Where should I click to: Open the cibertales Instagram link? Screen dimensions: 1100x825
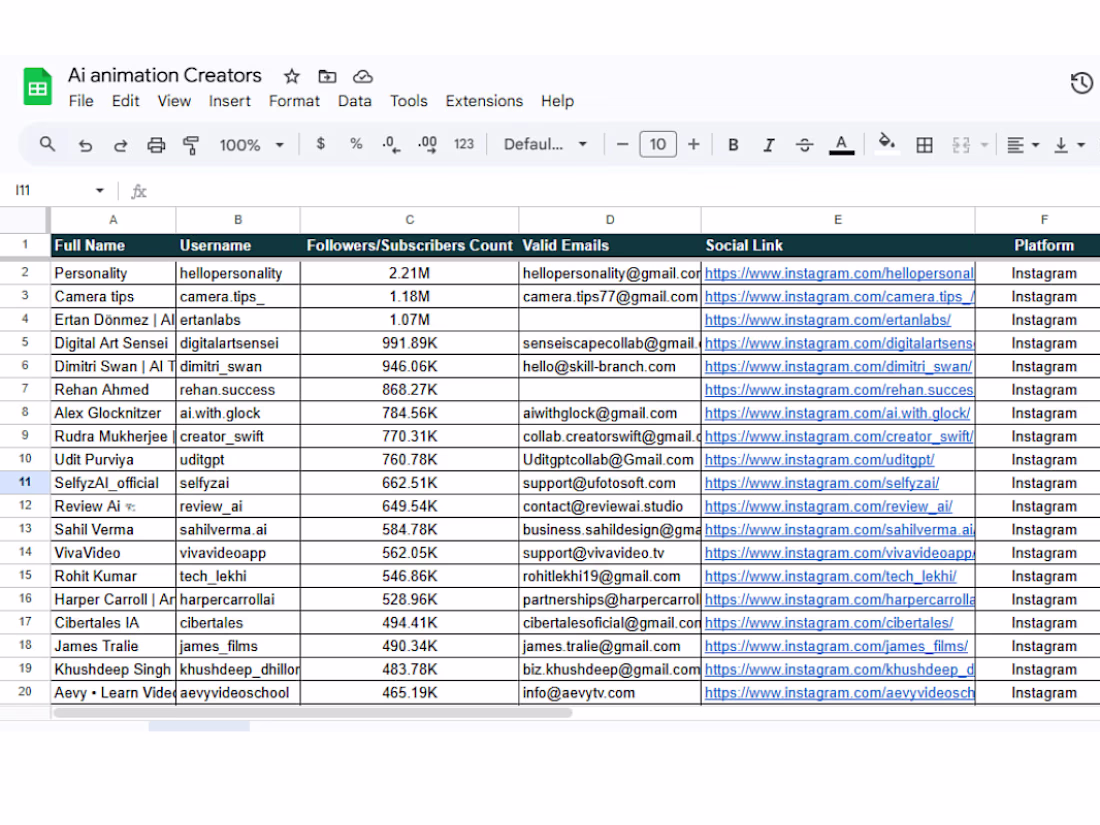[829, 623]
